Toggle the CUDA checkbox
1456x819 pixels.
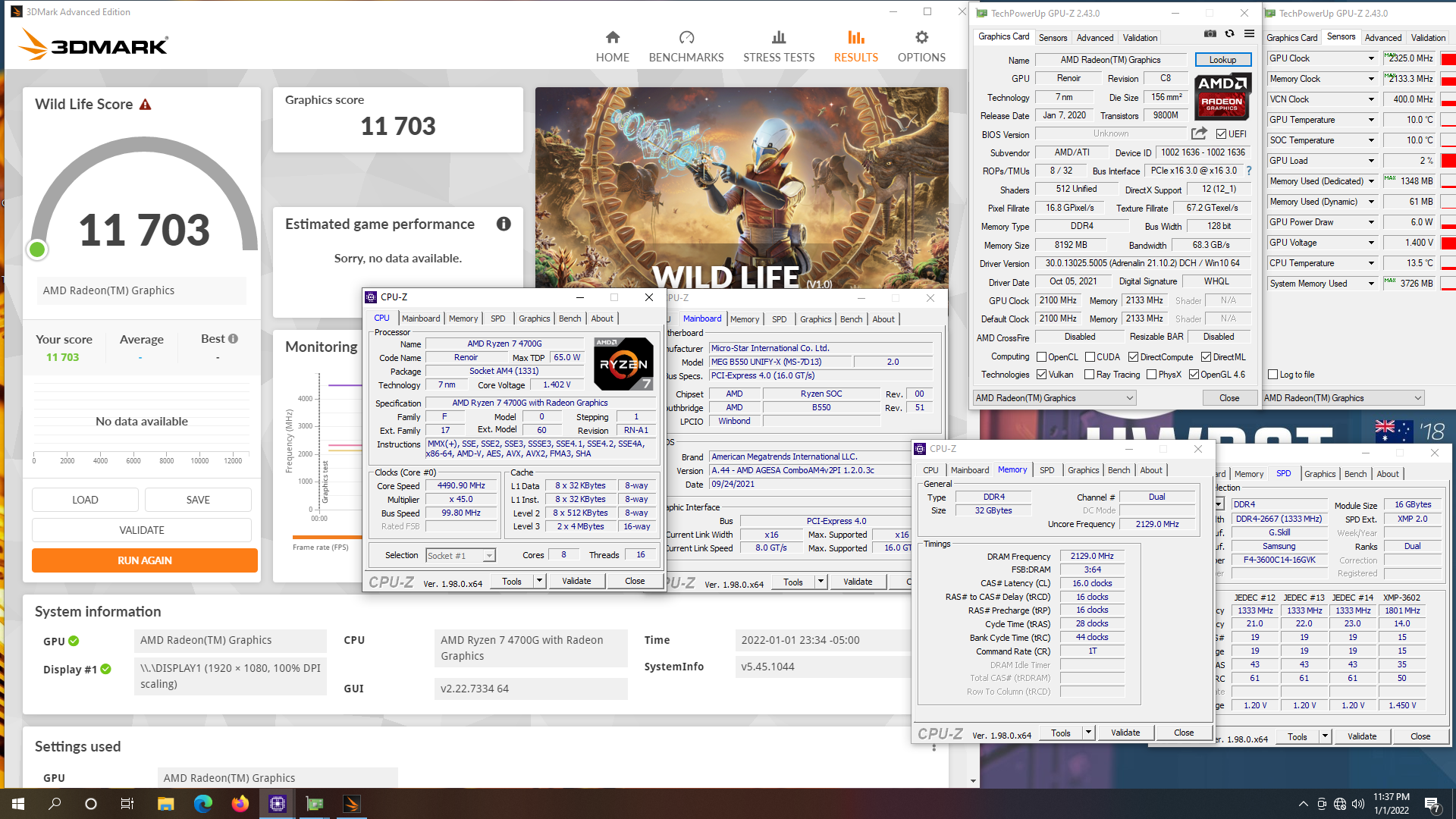click(x=1090, y=357)
